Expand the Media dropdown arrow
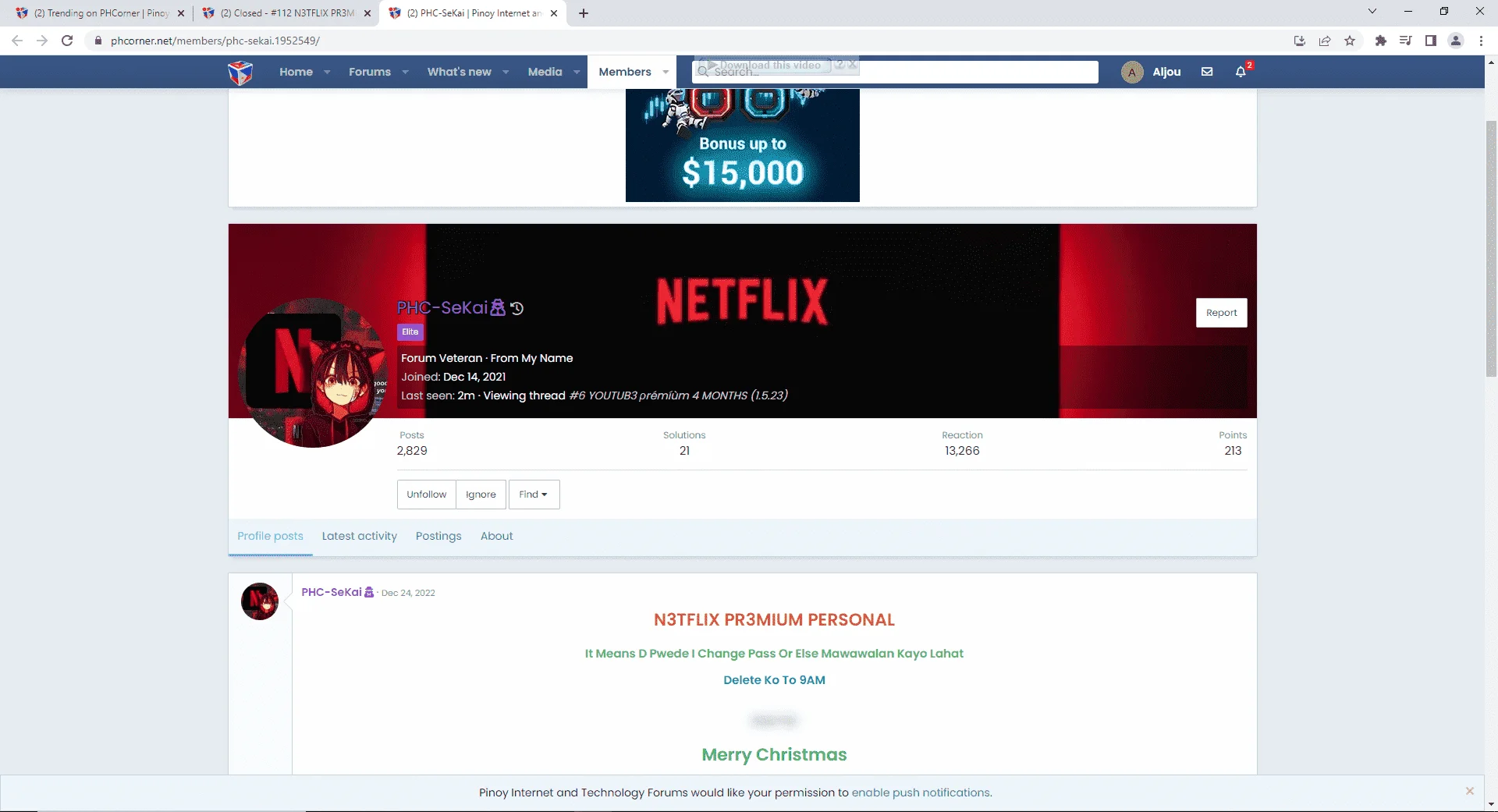The height and width of the screenshot is (812, 1498). coord(577,72)
